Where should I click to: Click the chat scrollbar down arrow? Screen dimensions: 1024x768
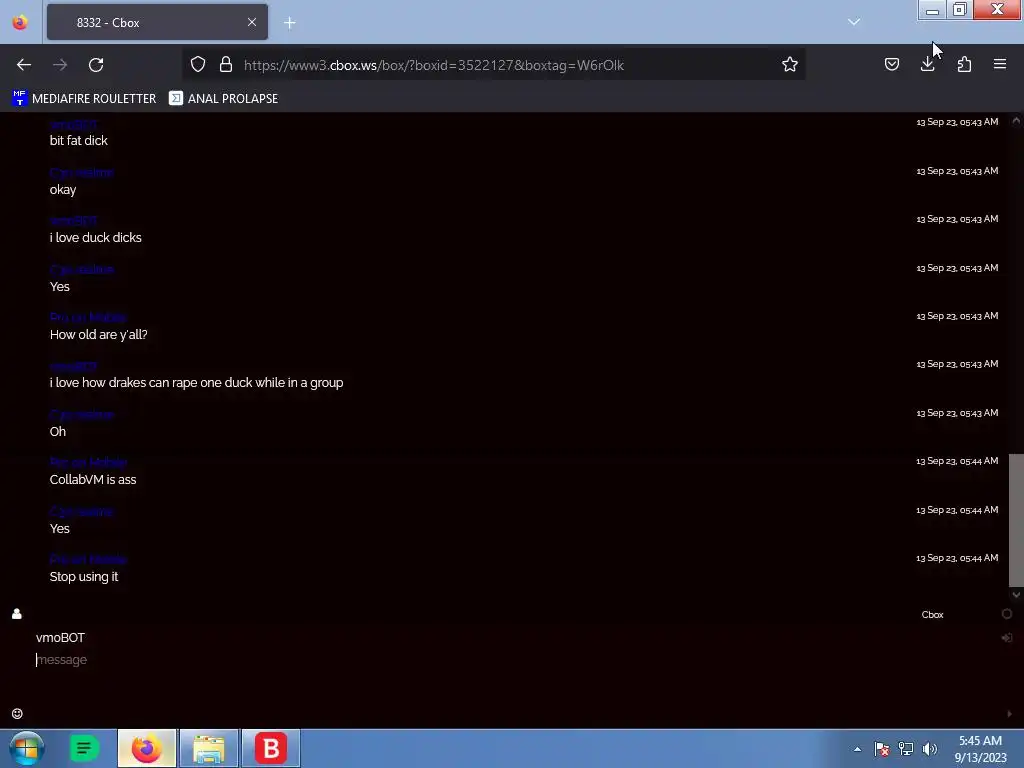tap(1016, 595)
